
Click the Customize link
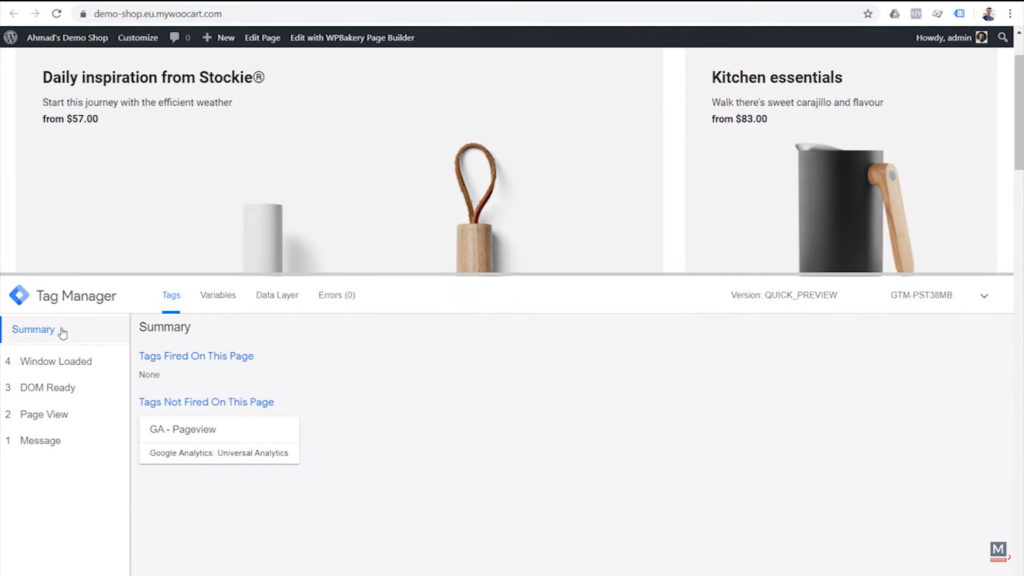(138, 37)
